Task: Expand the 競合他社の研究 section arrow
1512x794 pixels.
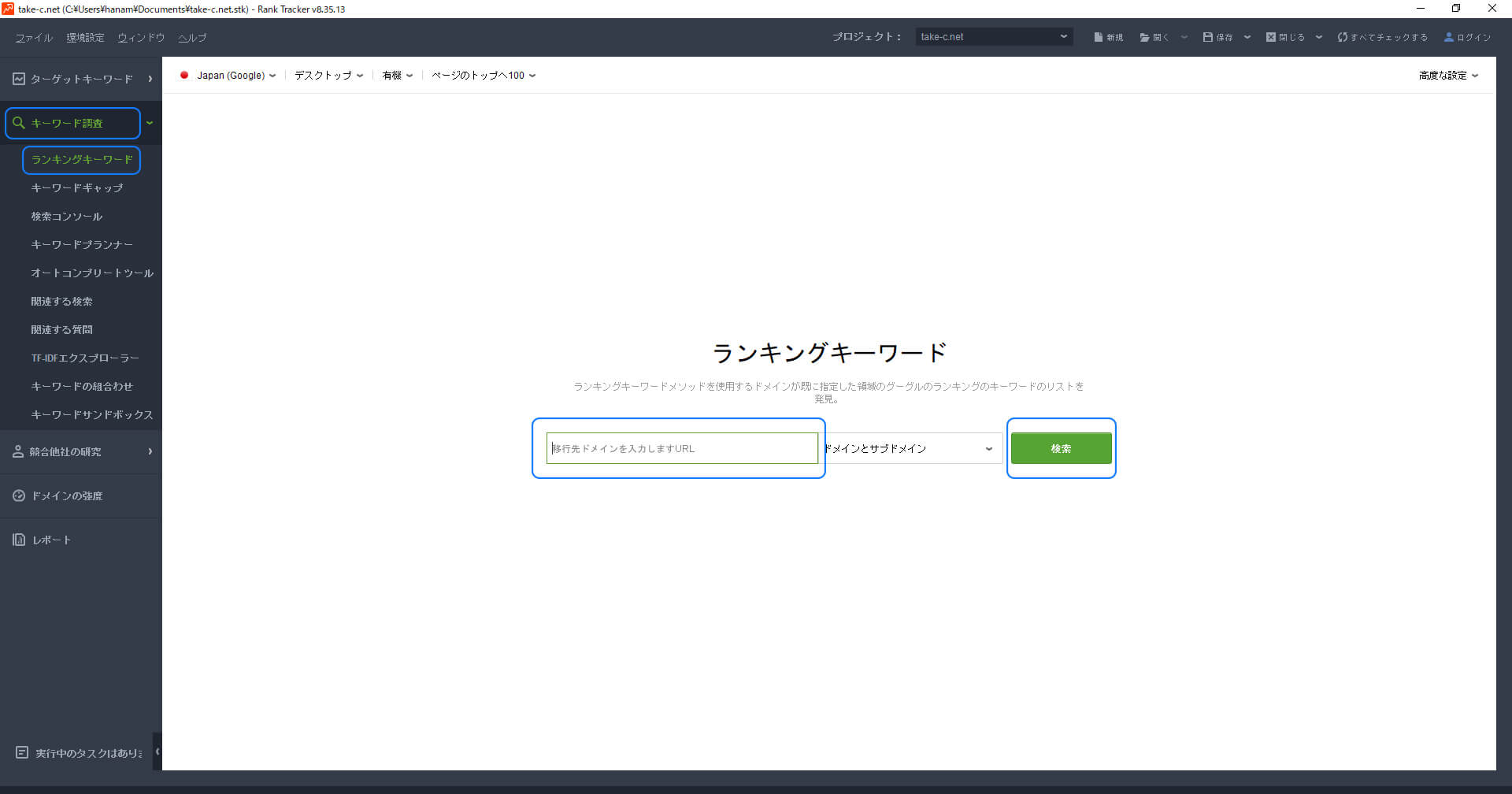Action: click(150, 451)
